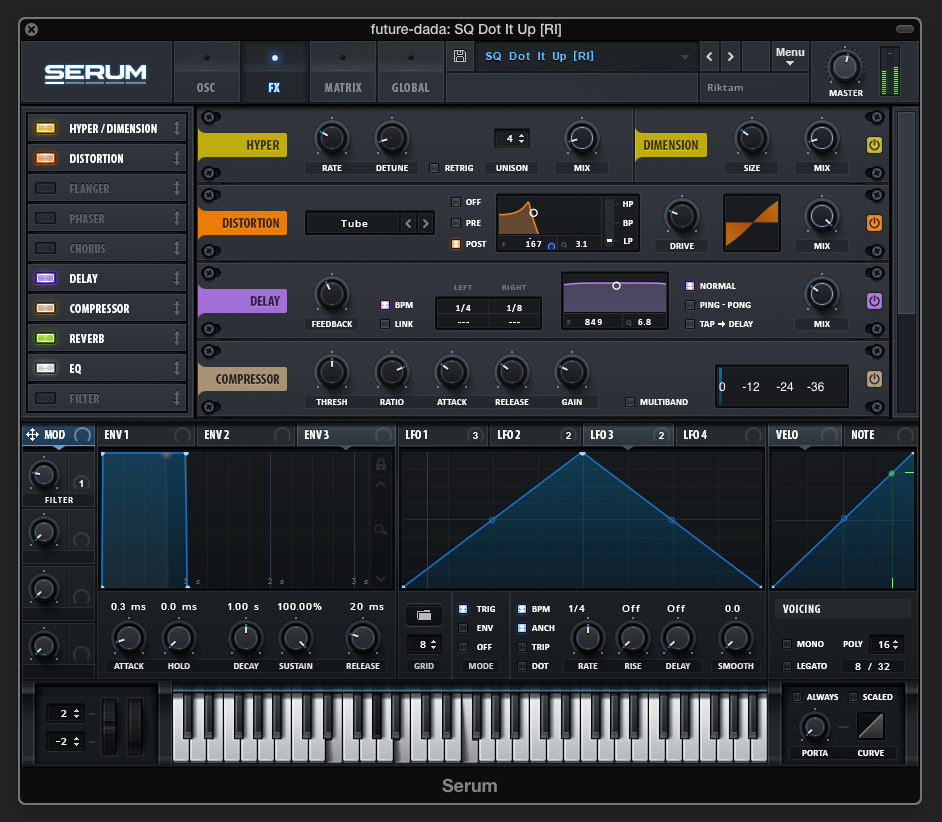Disable the EQ in the FX rack
The height and width of the screenshot is (822, 942).
[x=46, y=368]
